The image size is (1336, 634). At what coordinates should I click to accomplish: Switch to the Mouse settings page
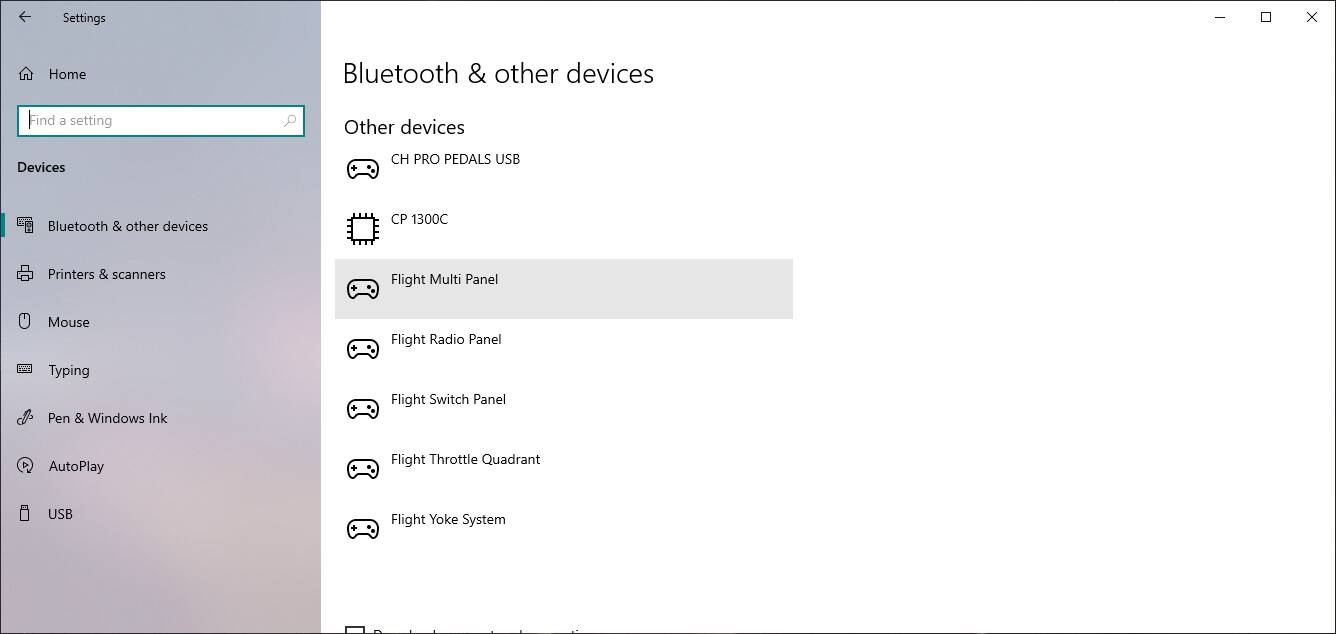point(68,322)
